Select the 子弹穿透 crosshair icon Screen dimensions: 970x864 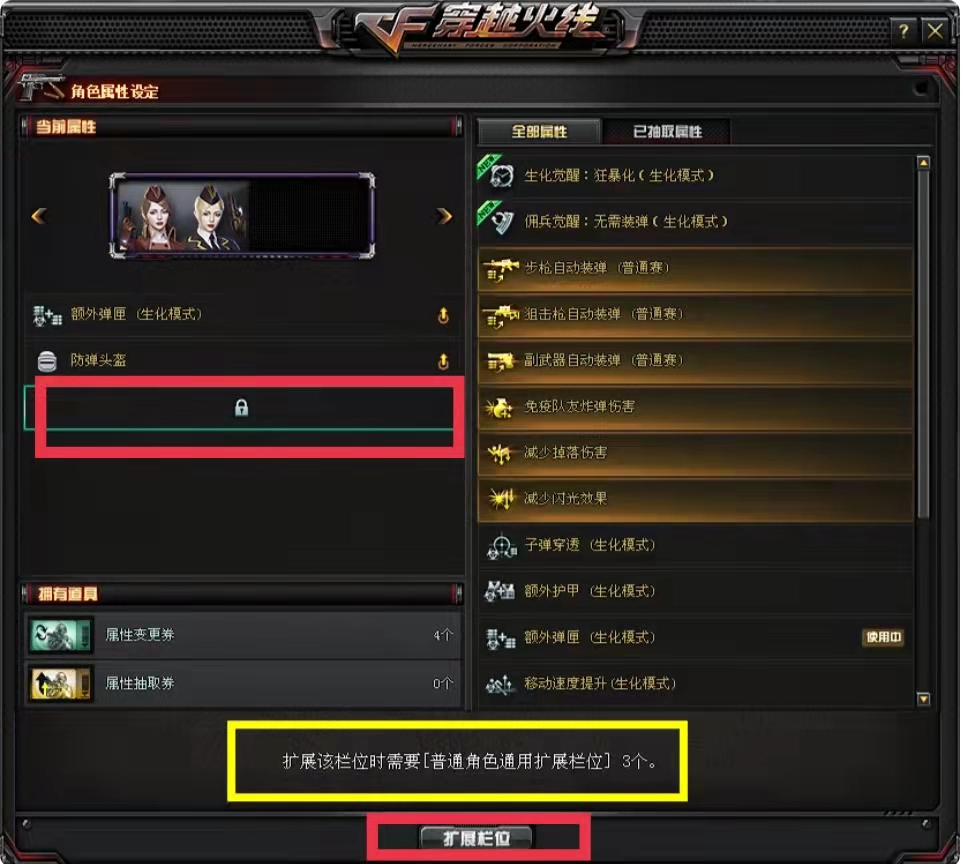click(x=501, y=546)
